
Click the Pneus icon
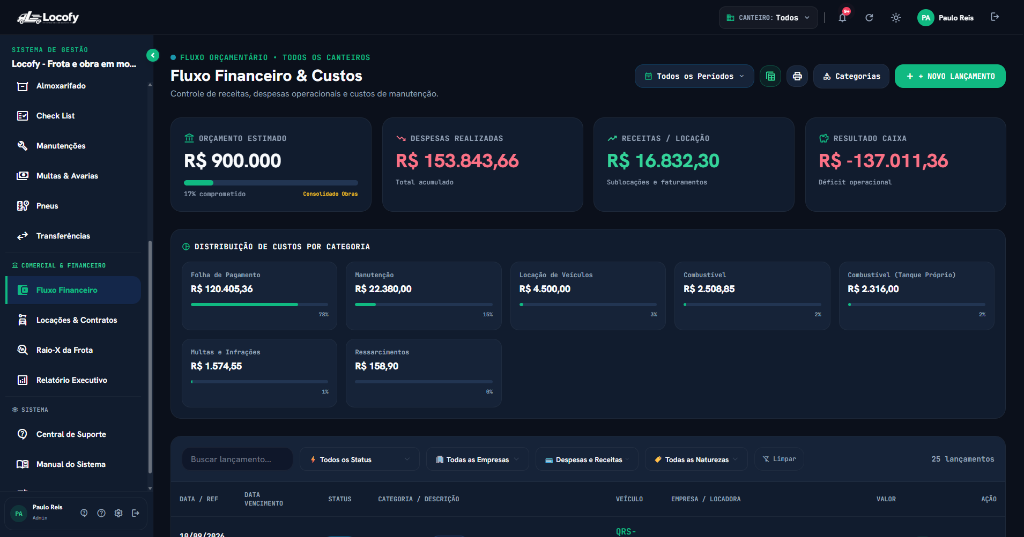point(22,206)
